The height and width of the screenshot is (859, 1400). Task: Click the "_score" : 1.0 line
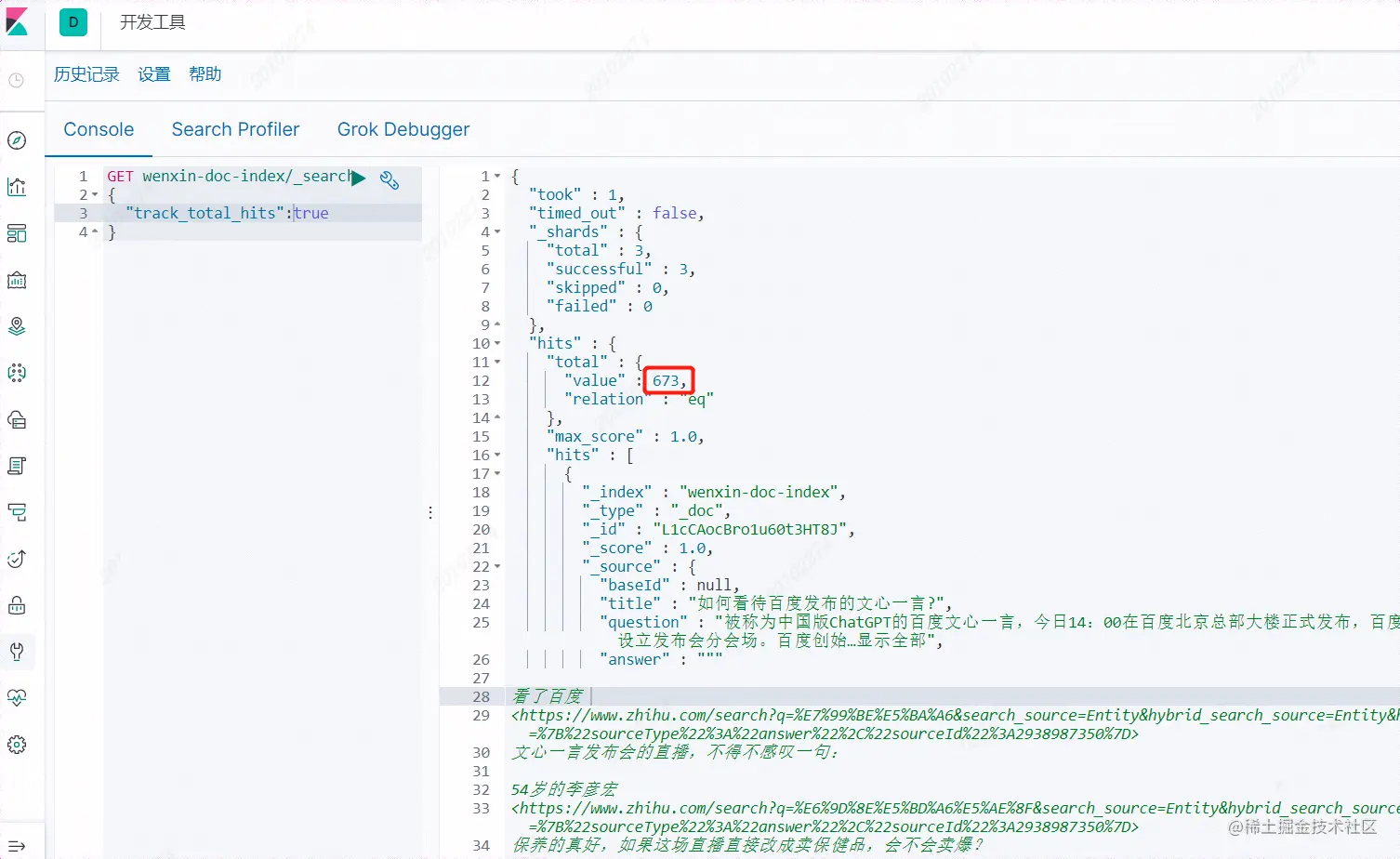coord(648,548)
